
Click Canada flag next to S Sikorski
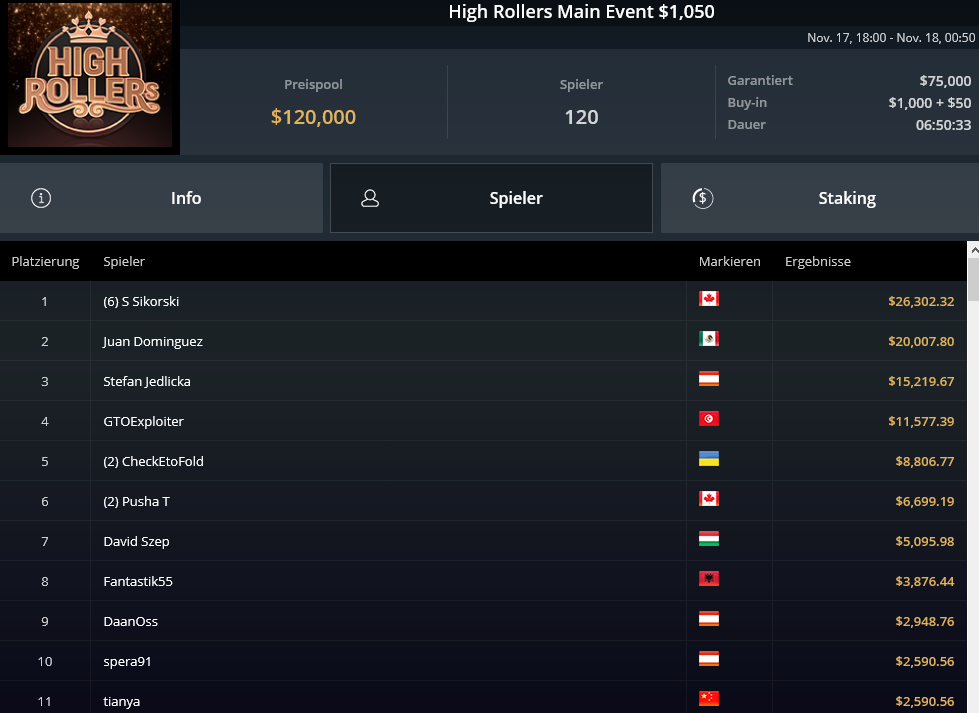click(709, 298)
